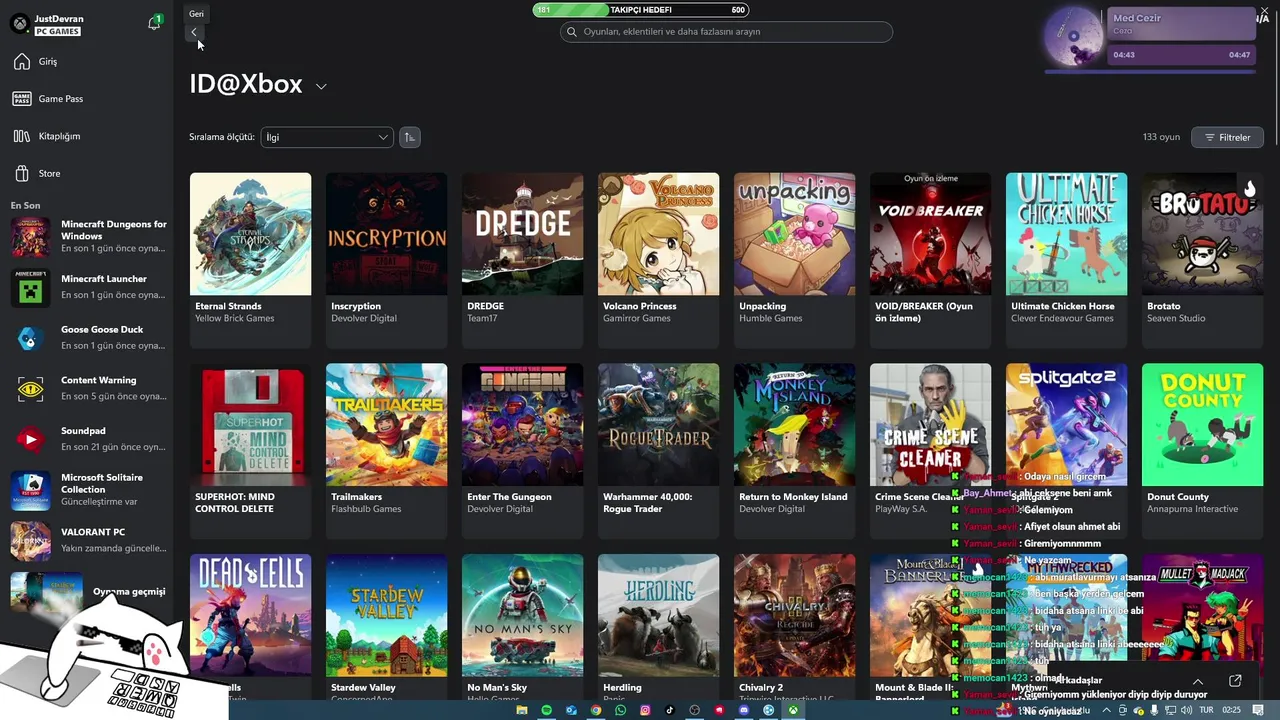This screenshot has width=1280, height=720.
Task: Open Discord from taskbar
Action: point(744,710)
